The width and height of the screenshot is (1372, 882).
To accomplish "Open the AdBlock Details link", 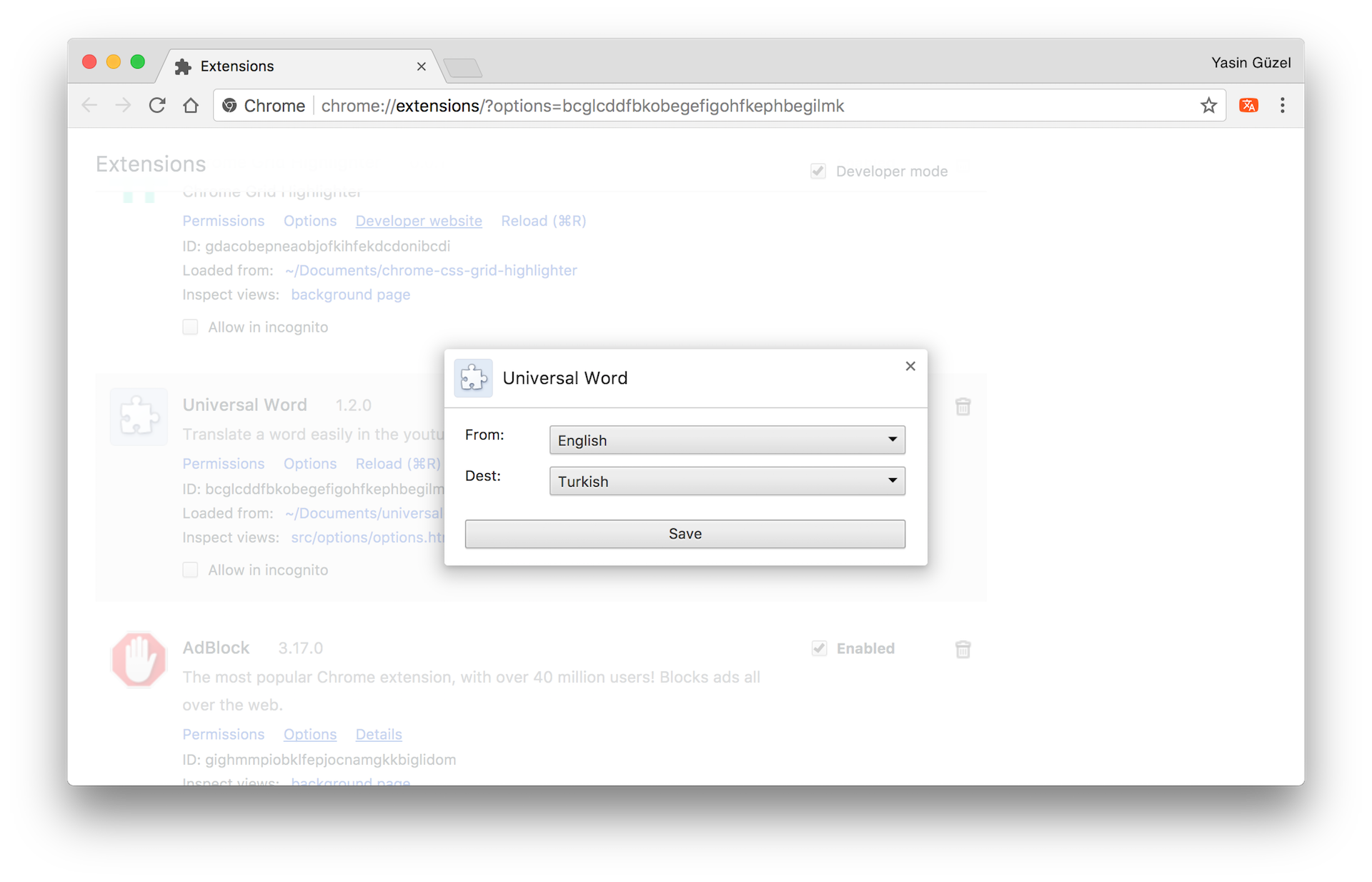I will coord(379,734).
